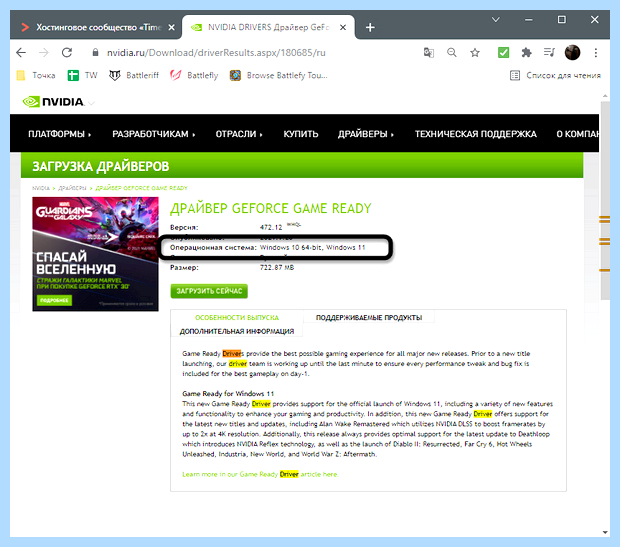Click the browser forward arrow

(43, 53)
